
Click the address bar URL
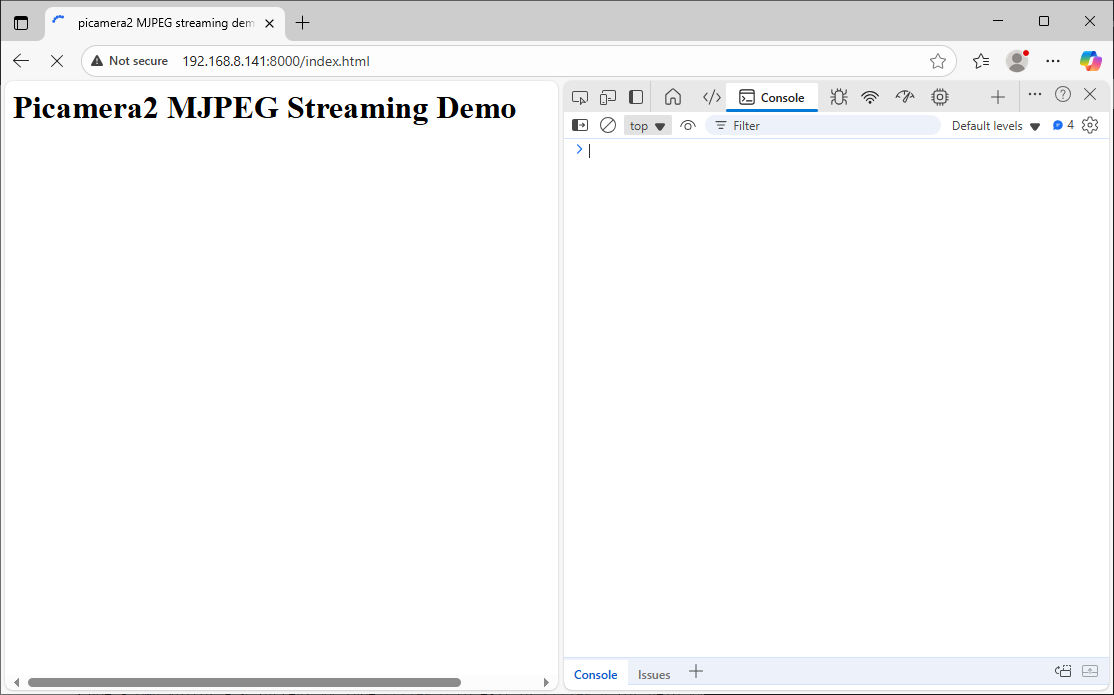[x=276, y=61]
